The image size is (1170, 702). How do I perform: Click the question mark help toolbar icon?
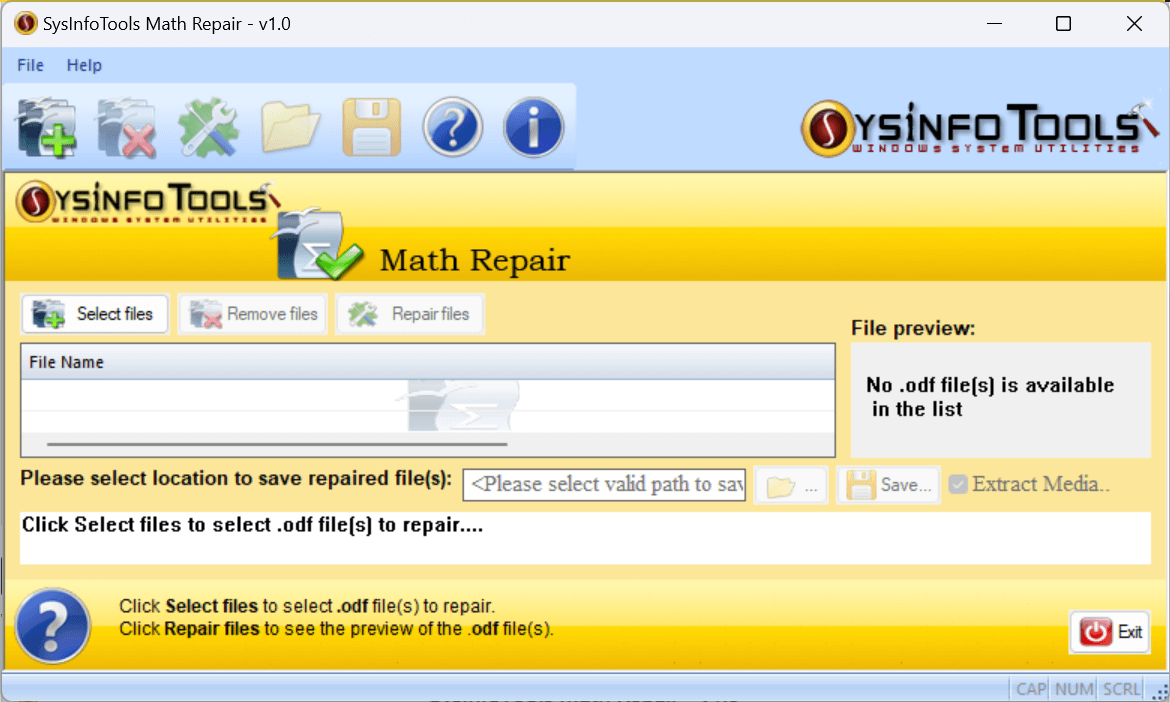click(x=453, y=128)
